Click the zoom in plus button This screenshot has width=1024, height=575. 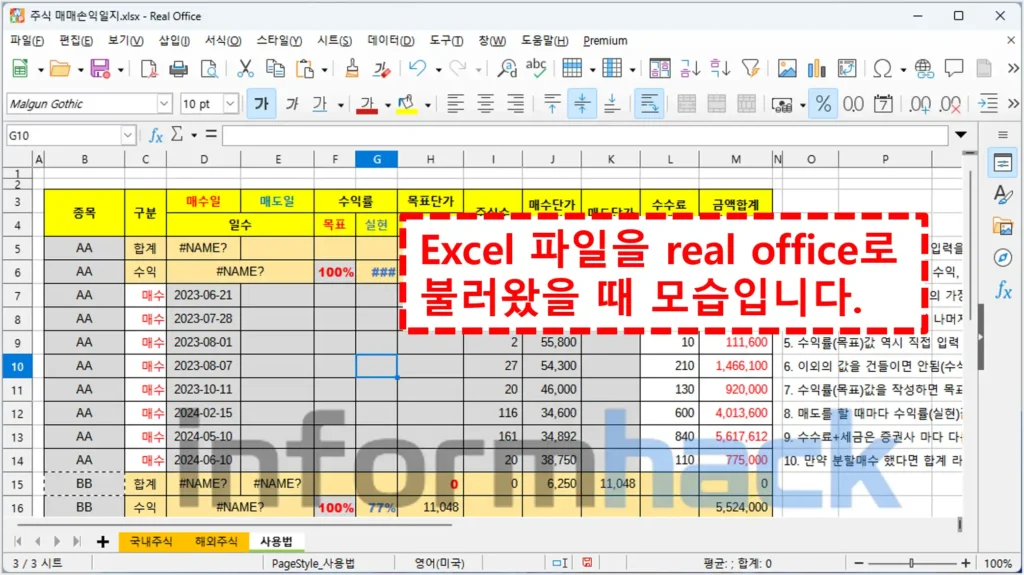pos(965,563)
